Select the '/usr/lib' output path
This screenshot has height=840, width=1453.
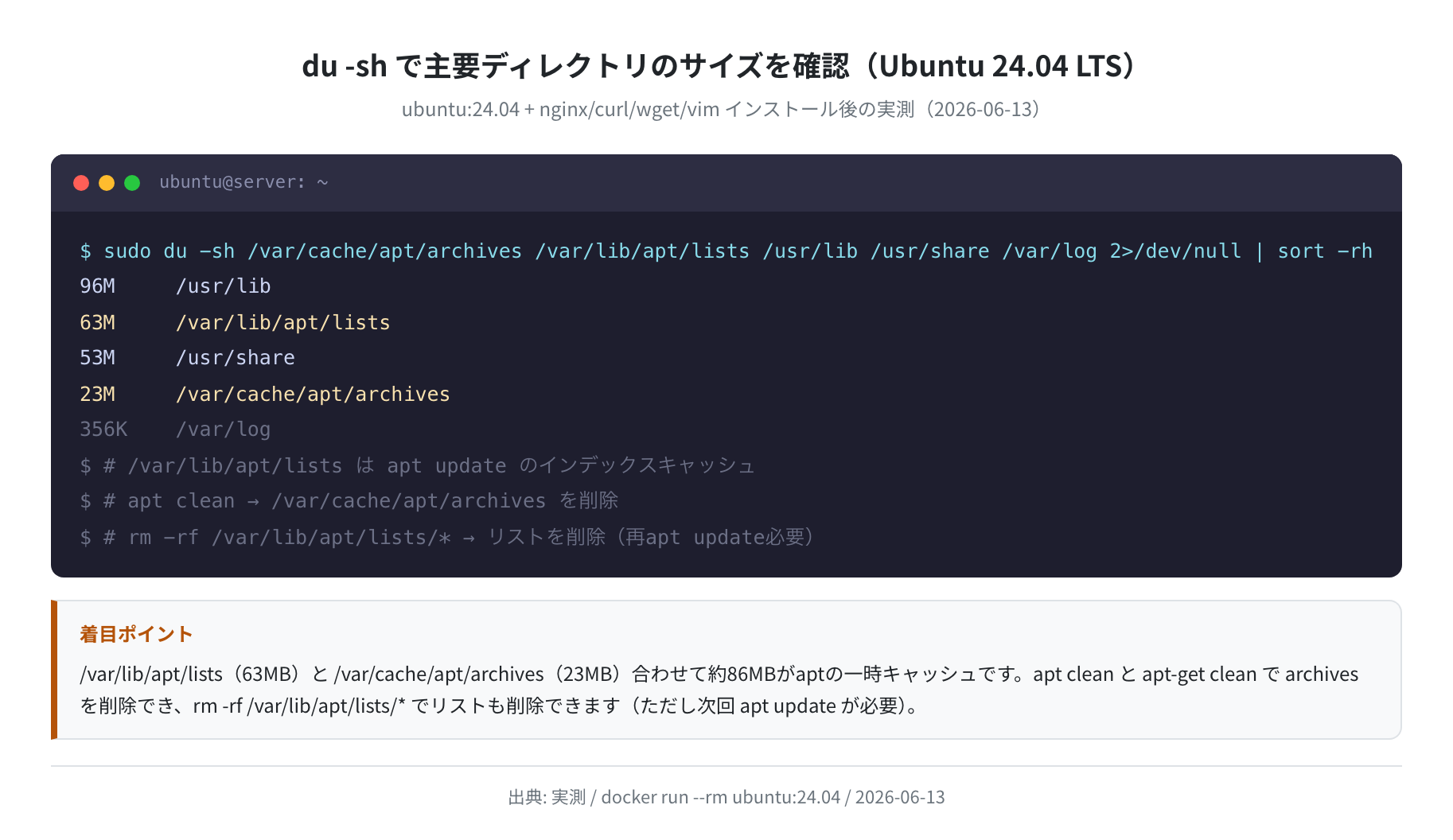coord(223,286)
